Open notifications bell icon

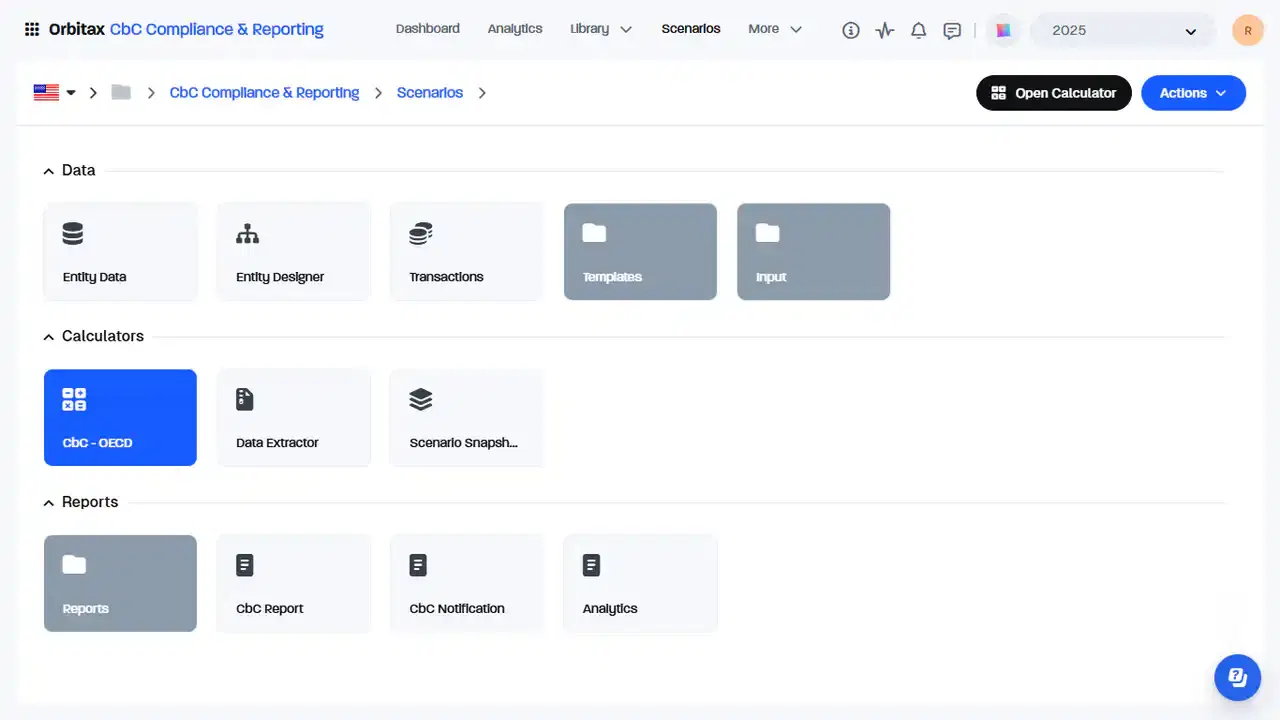pos(919,30)
